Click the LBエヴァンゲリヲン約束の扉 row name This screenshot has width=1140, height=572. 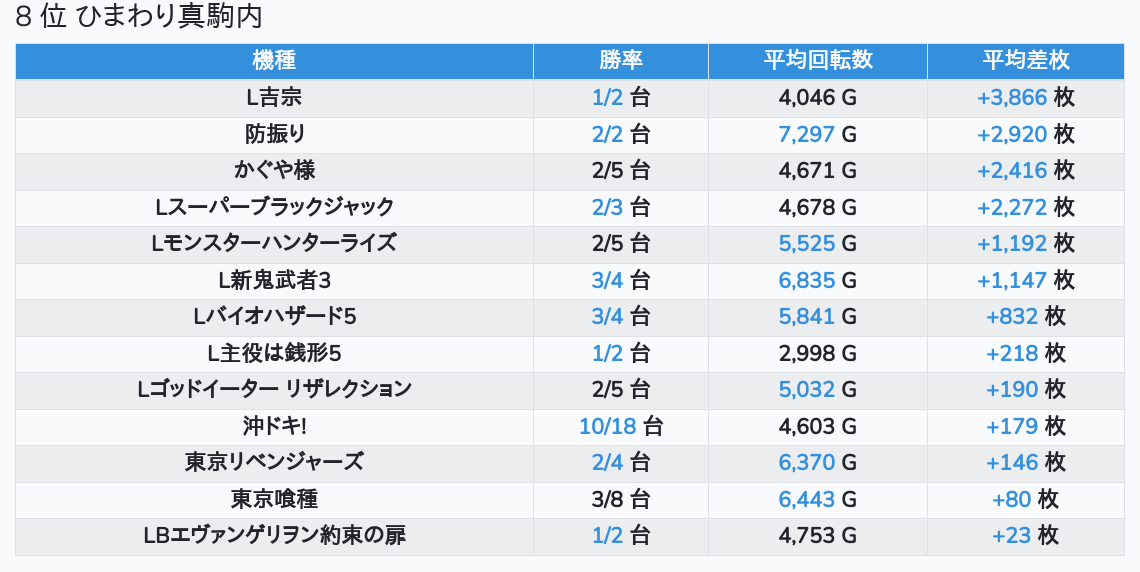274,535
